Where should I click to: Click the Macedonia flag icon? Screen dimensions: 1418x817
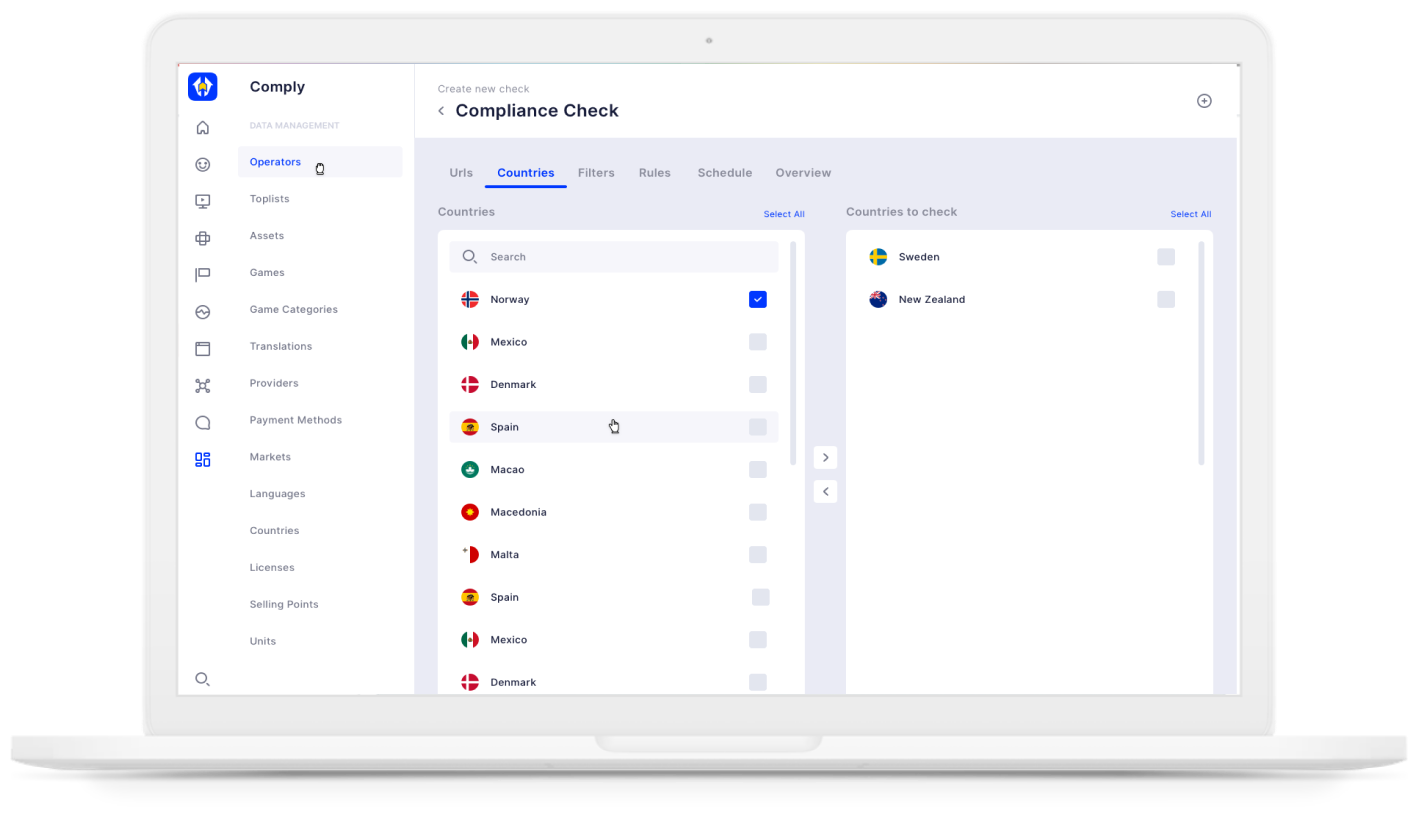[470, 512]
